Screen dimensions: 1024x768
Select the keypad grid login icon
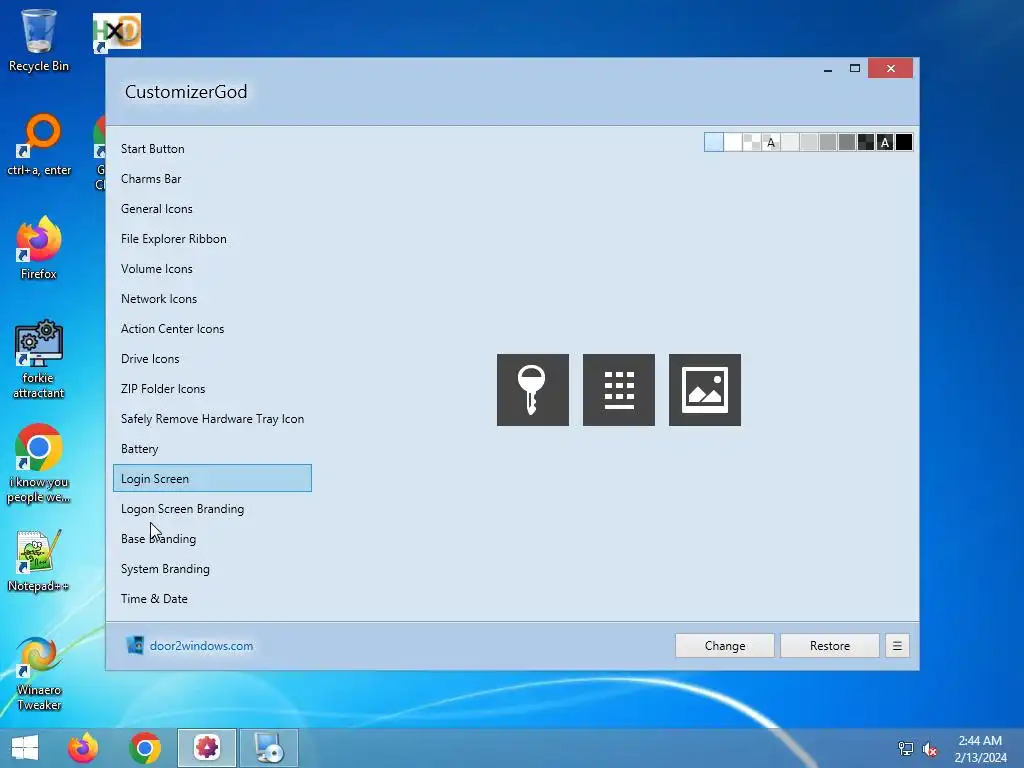[x=618, y=390]
